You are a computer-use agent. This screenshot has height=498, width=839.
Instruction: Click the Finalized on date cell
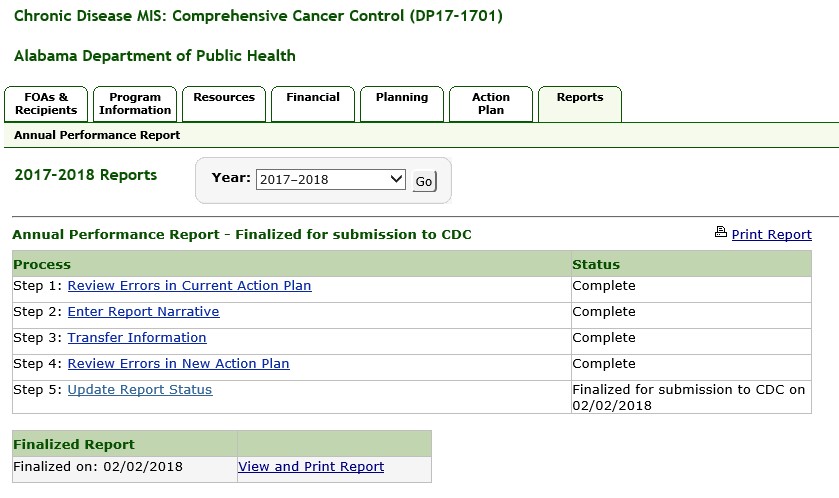point(98,467)
